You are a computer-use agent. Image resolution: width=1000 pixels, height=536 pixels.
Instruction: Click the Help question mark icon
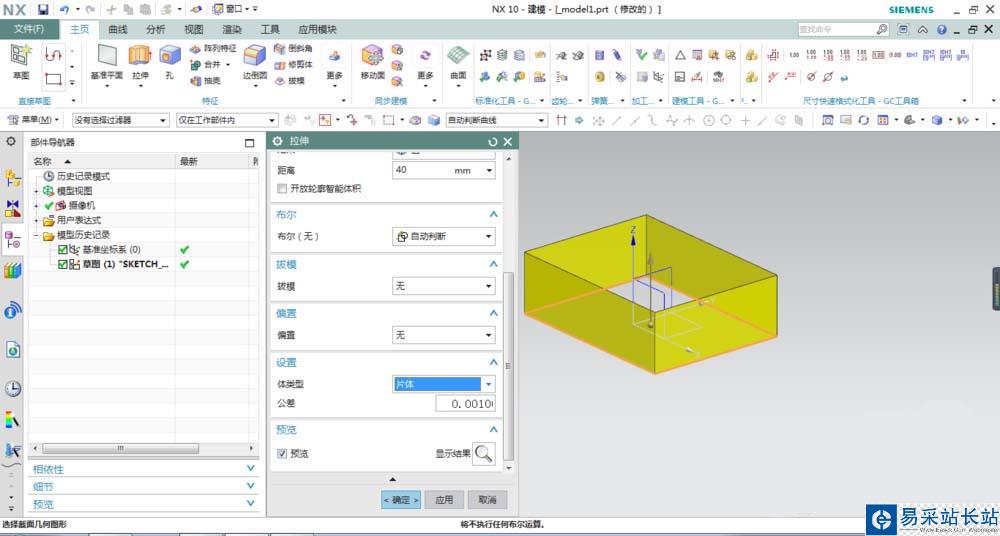coord(941,29)
